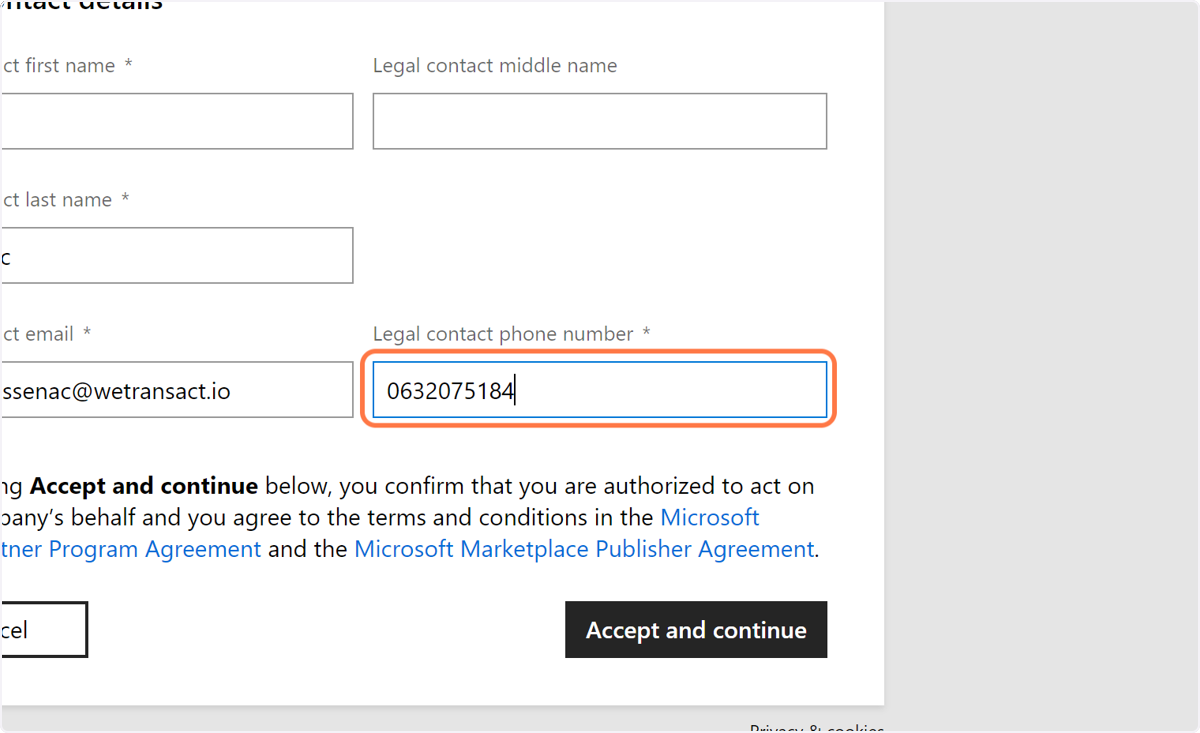This screenshot has width=1200, height=733.
Task: Select the Legal contact phone number label
Action: point(504,334)
